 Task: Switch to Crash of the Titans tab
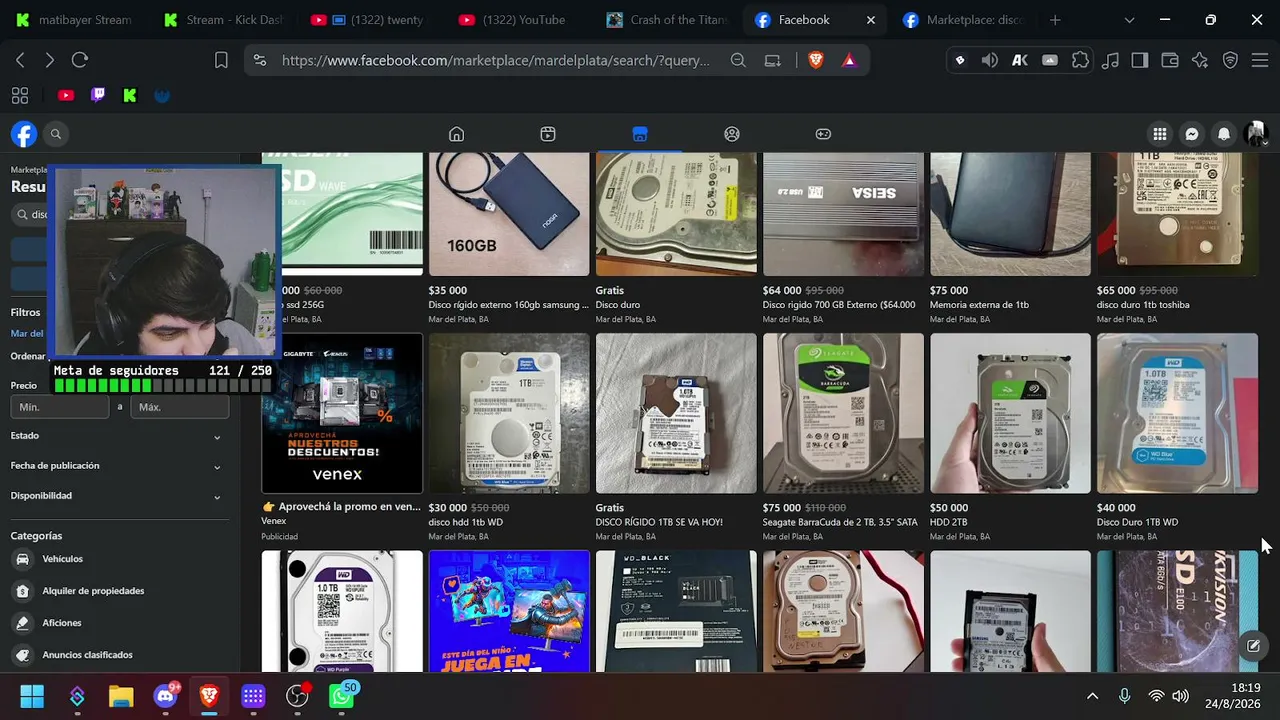coord(668,20)
